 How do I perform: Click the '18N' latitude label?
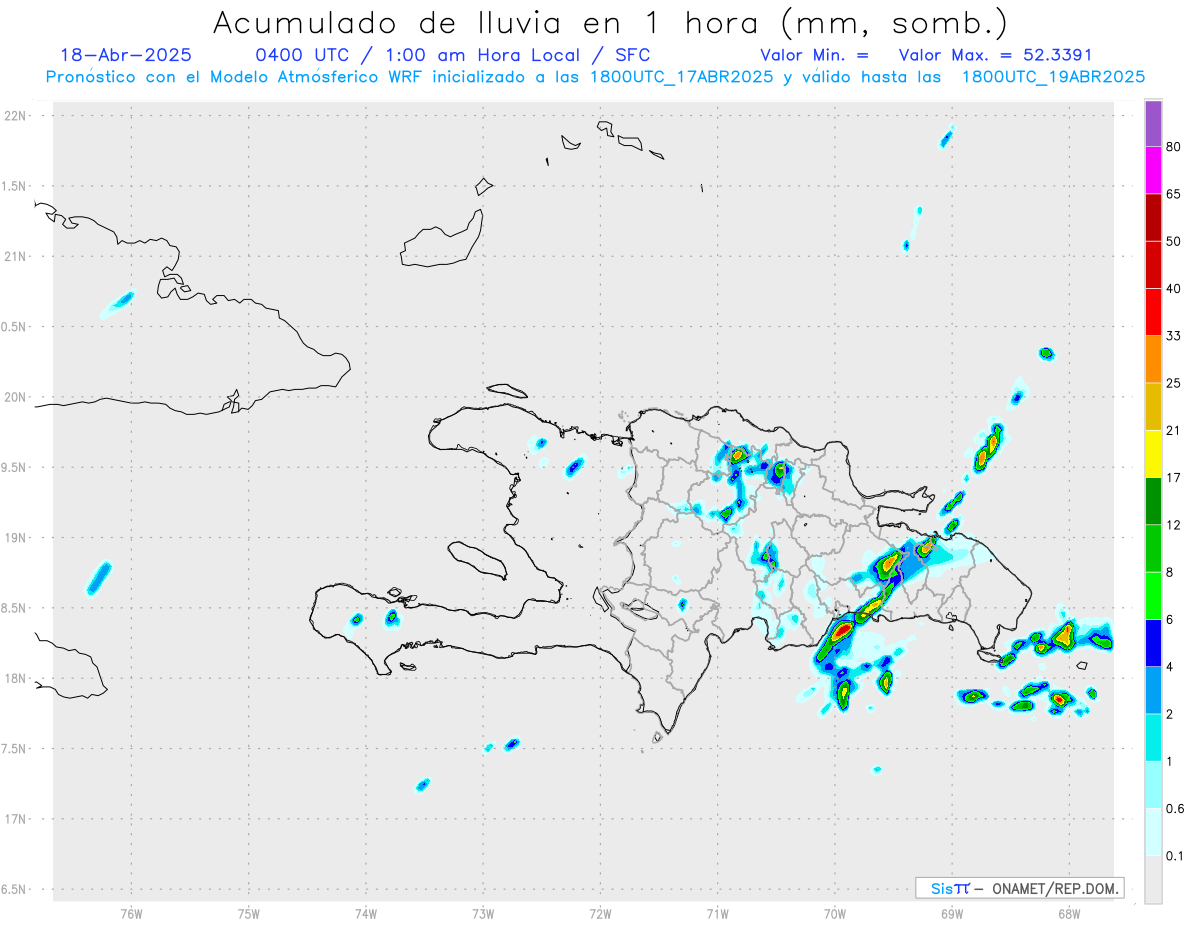tap(17, 679)
